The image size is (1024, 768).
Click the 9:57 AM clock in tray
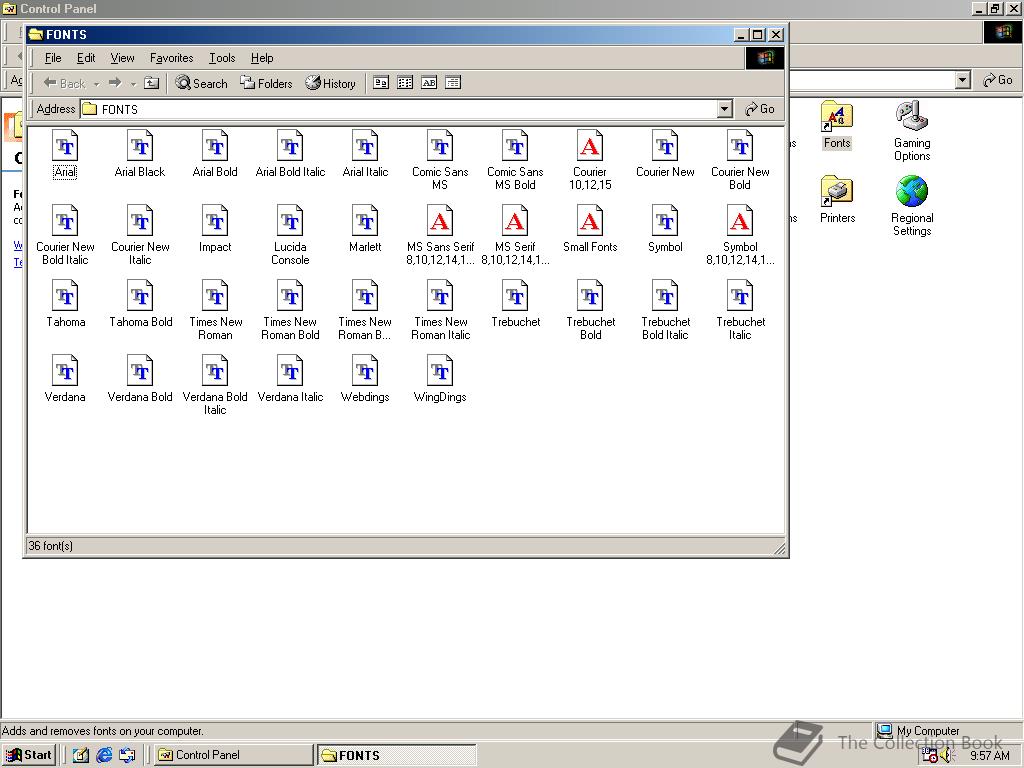click(x=989, y=756)
